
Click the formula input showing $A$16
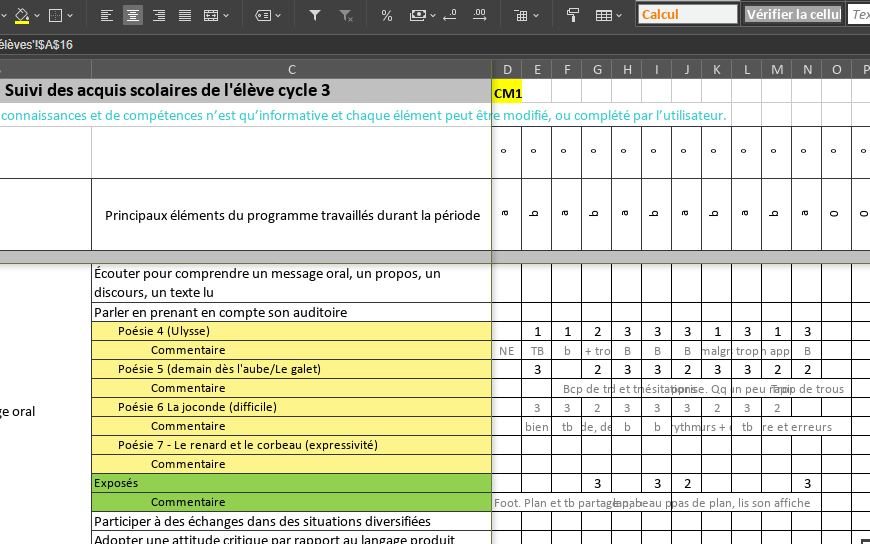(x=435, y=44)
